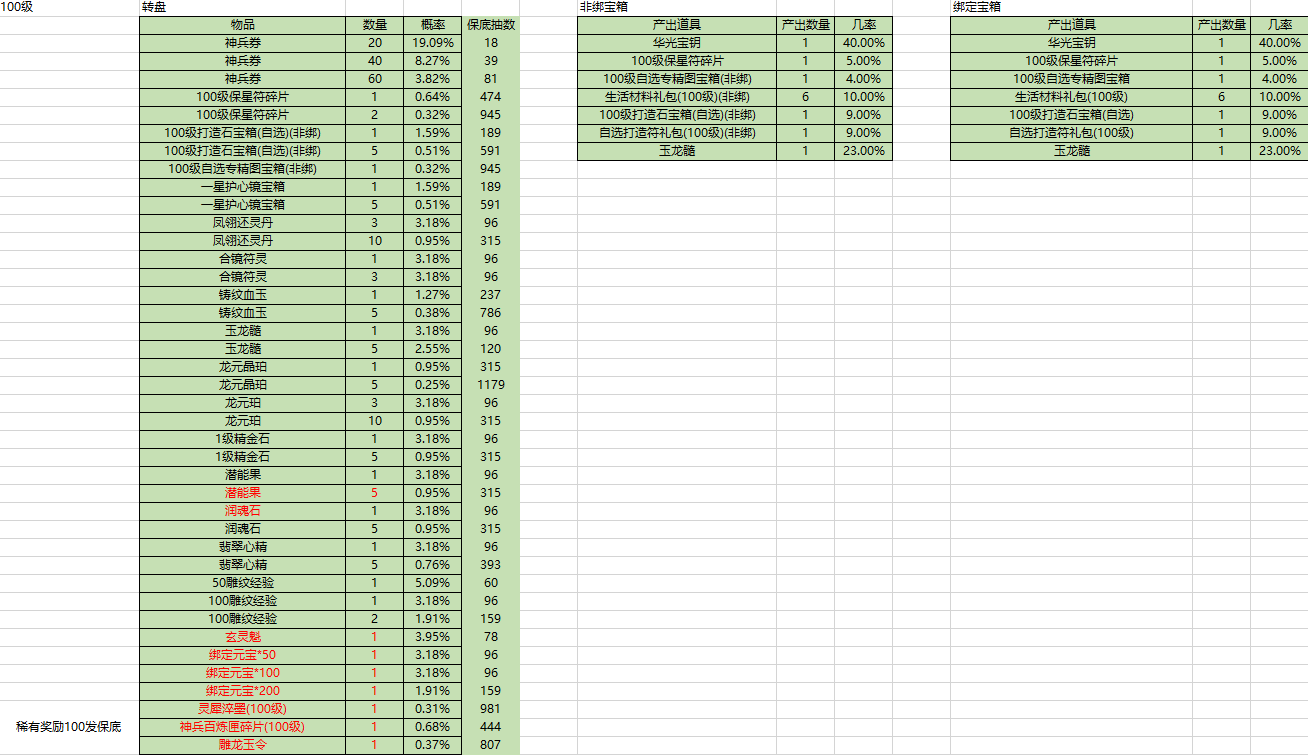1308x755 pixels.
Task: Select the 8.27% probability cell
Action: click(x=432, y=61)
